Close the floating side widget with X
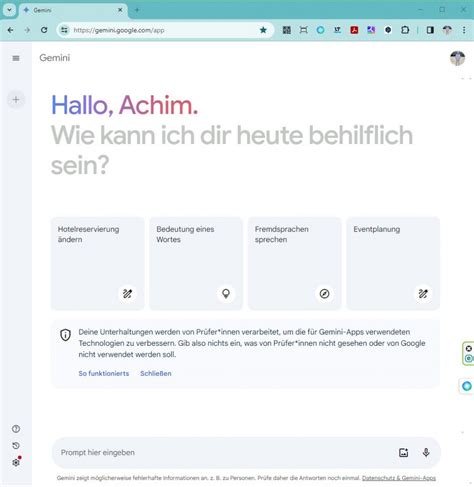 point(469,349)
